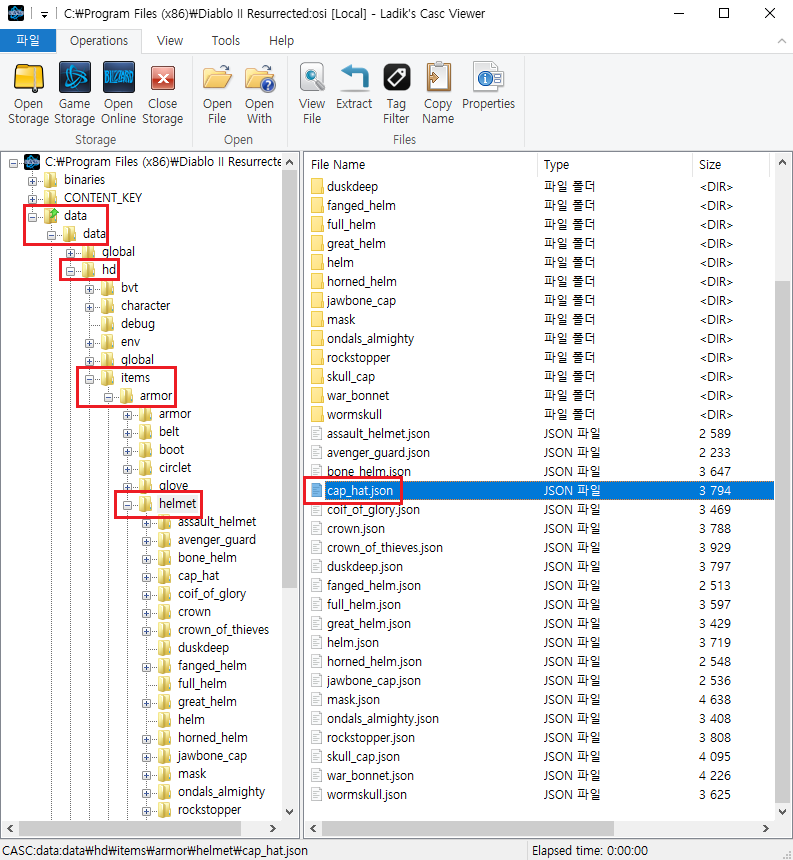
Task: Expand the cap_hat tree folder
Action: pos(146,577)
